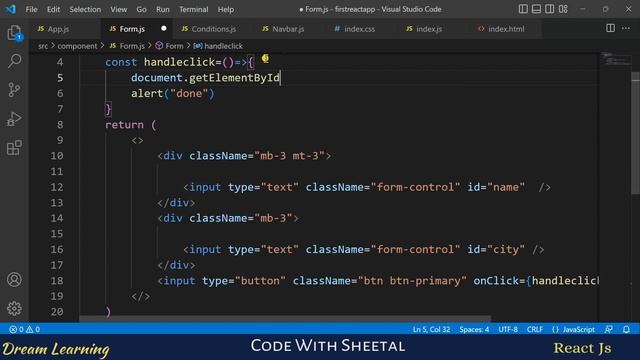Click 'Spaces: 4' indentation setting
640x360 pixels.
[474, 329]
